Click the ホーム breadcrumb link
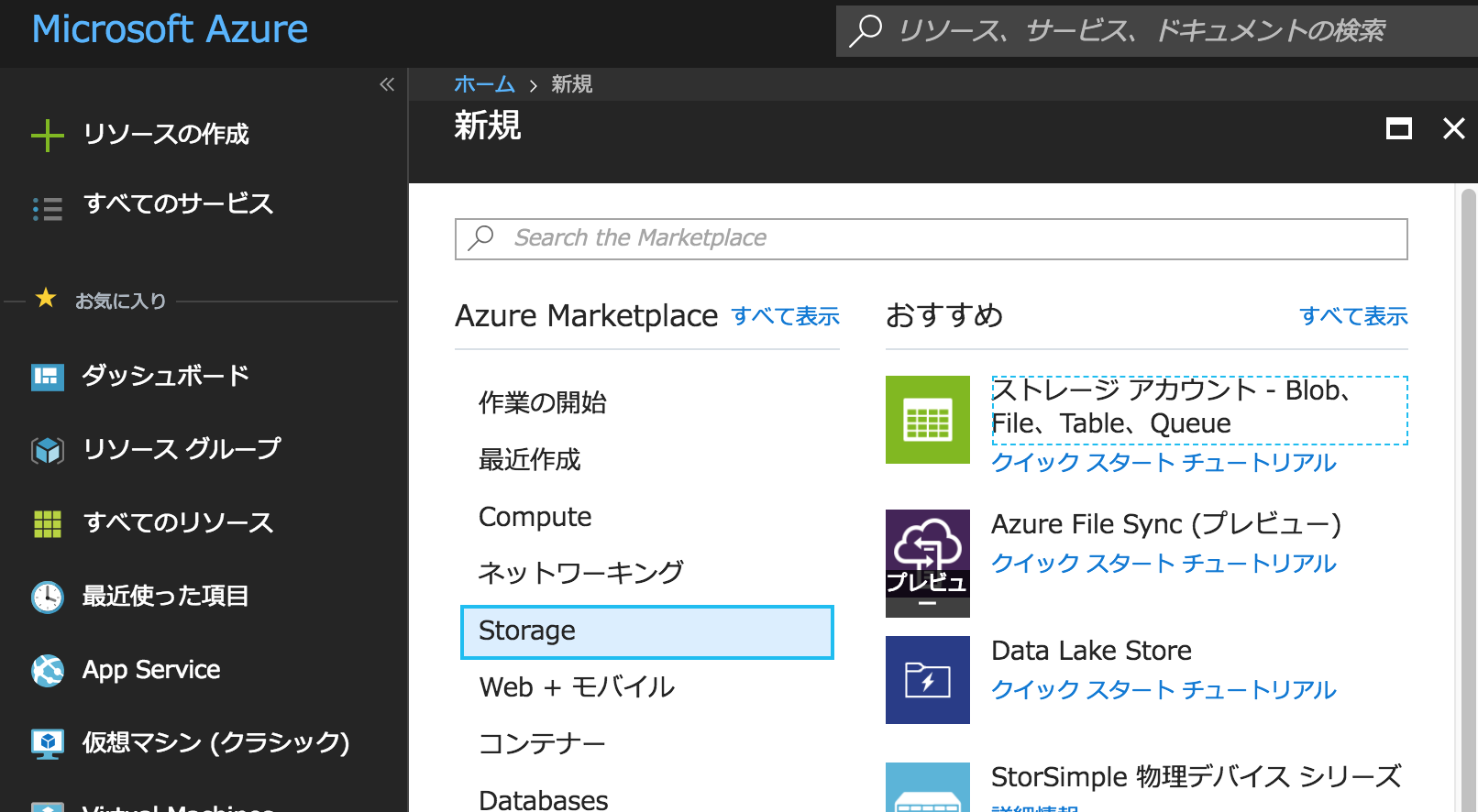This screenshot has width=1478, height=812. pos(484,84)
